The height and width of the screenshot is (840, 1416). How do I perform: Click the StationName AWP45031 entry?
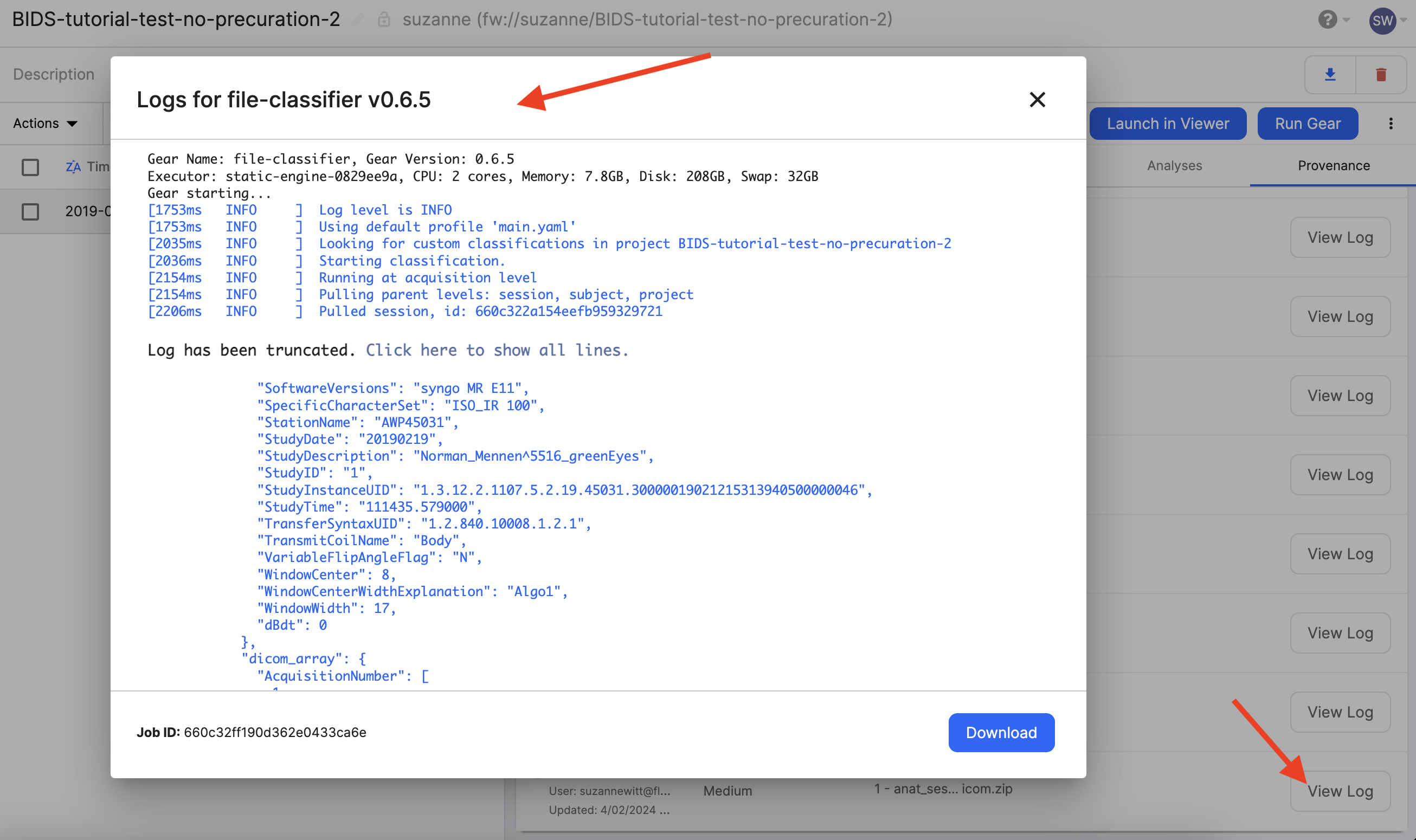pyautogui.click(x=357, y=422)
